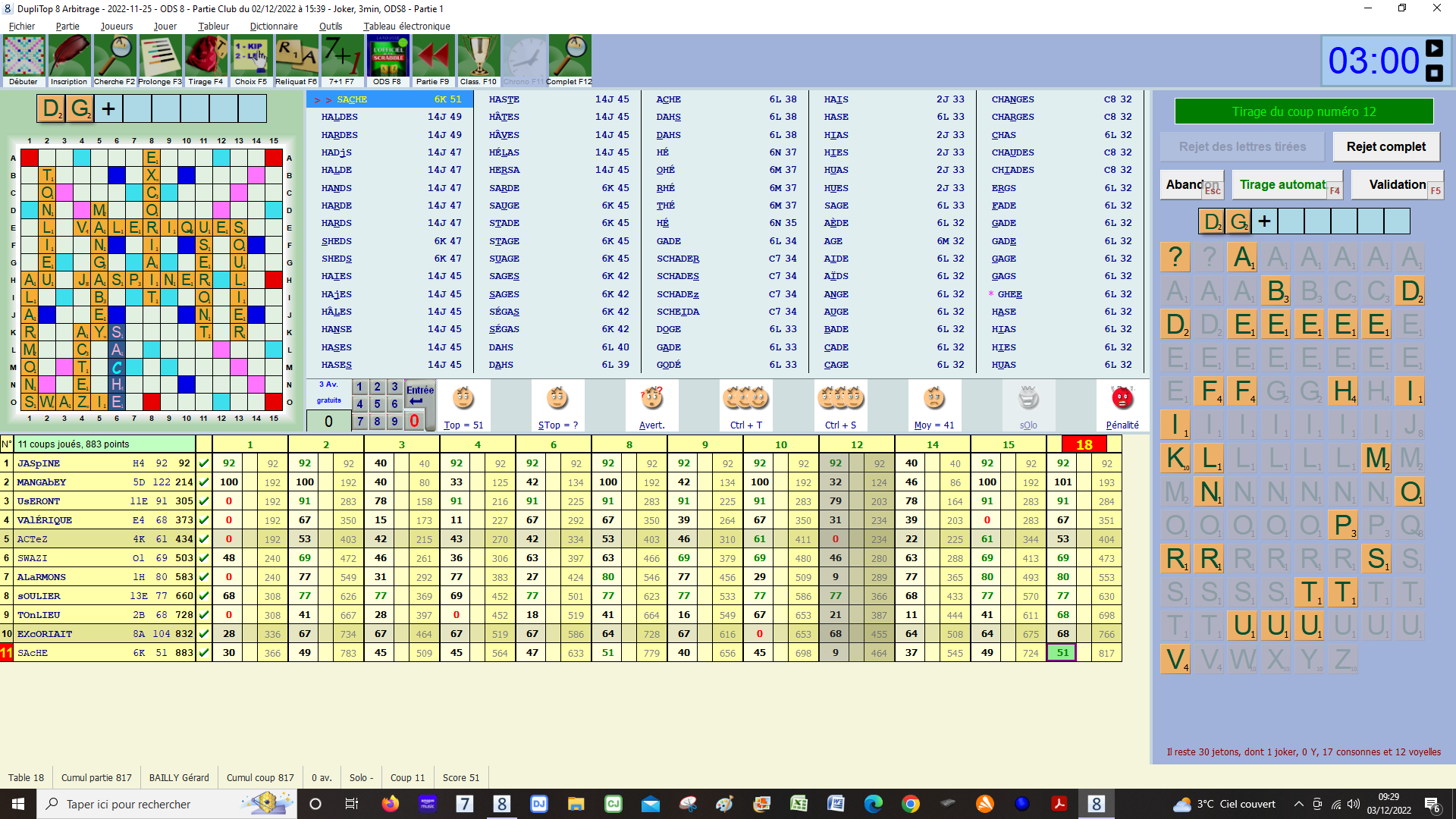Toggle the checkmark for move JASpINE
Screen dimensions: 1456x819
click(203, 463)
